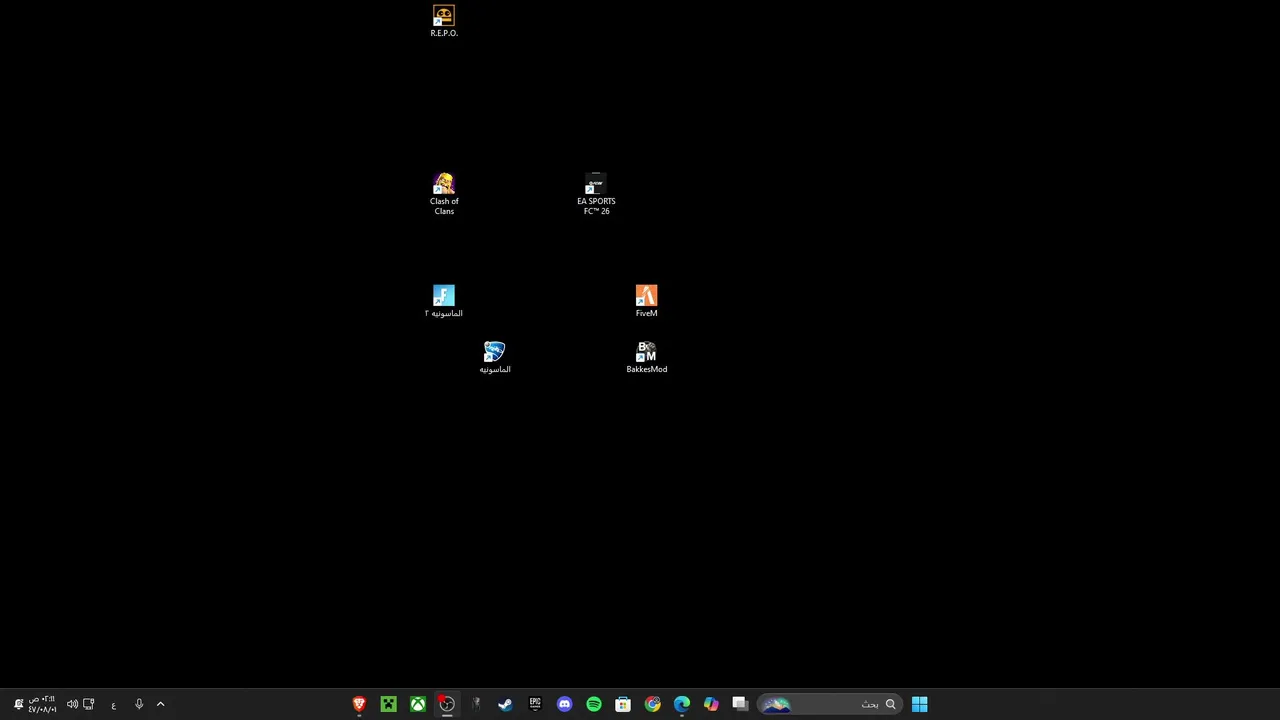Viewport: 1280px width, 720px height.
Task: Show hidden system tray icons
Action: [160, 705]
